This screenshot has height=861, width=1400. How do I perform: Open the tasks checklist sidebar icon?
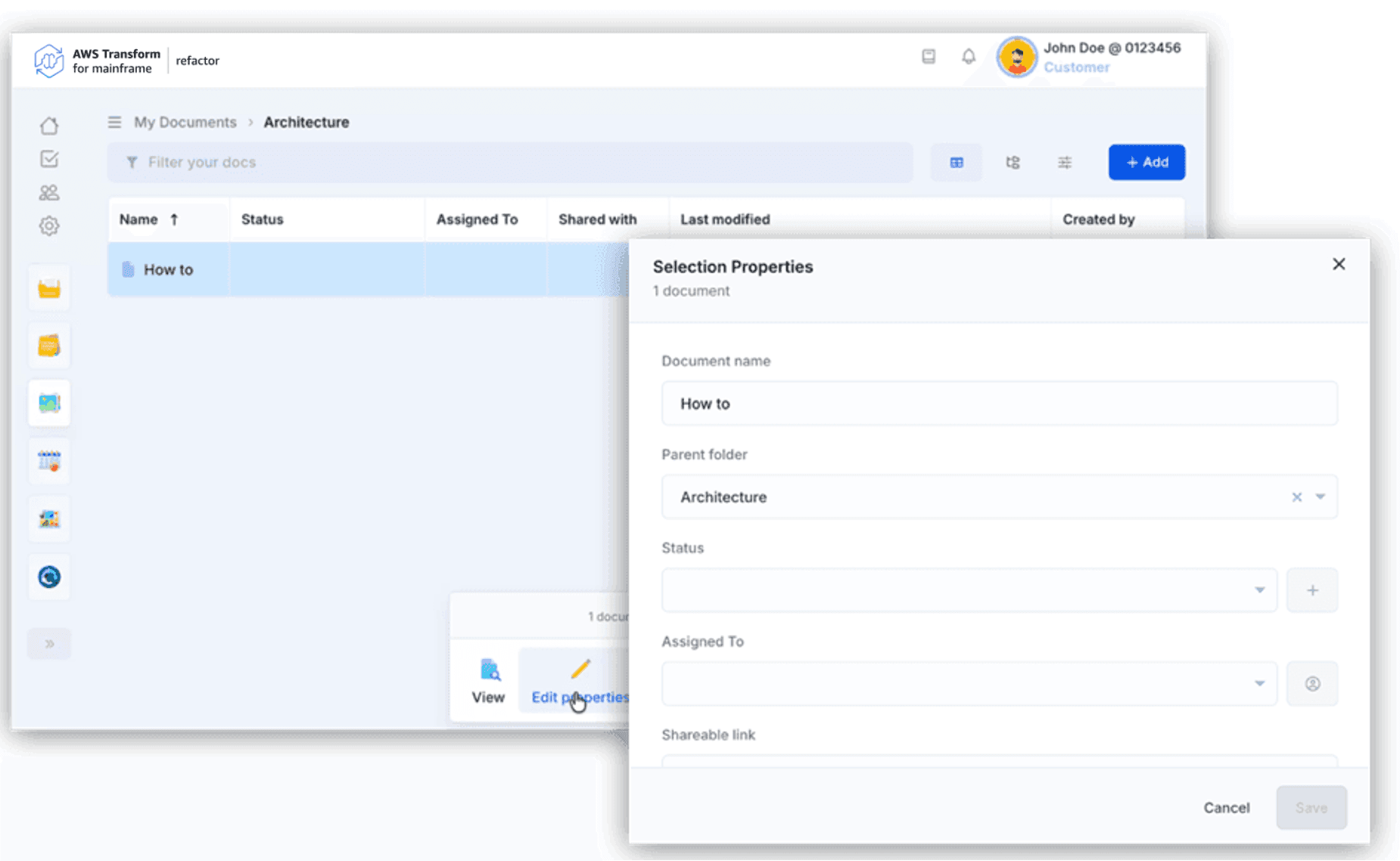[x=49, y=159]
